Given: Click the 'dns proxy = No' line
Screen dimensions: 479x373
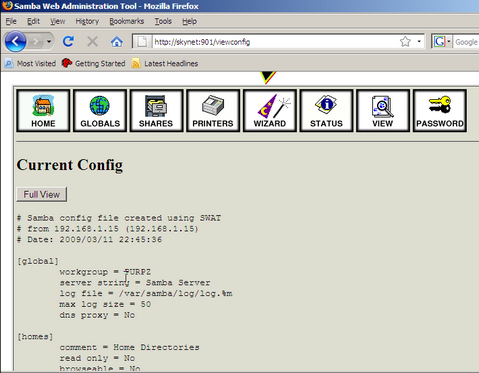Looking at the screenshot, I should [x=97, y=315].
